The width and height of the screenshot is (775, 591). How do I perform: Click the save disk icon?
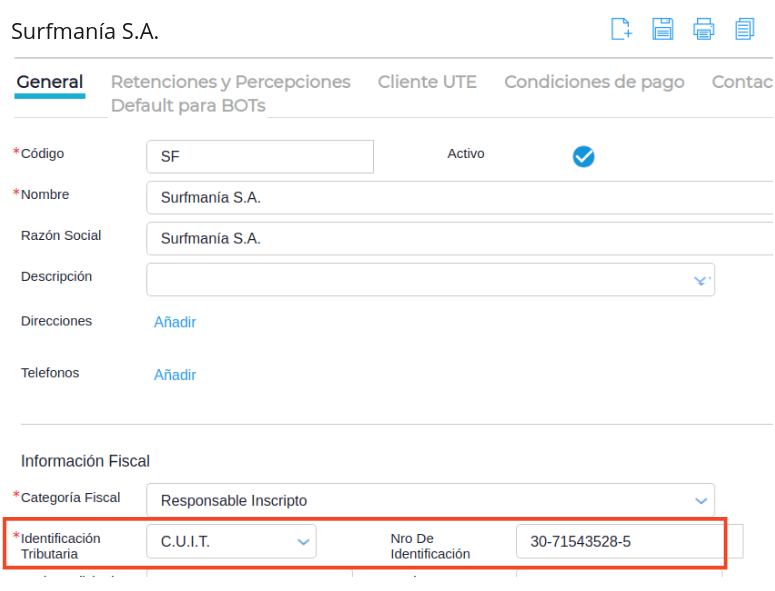(x=662, y=29)
